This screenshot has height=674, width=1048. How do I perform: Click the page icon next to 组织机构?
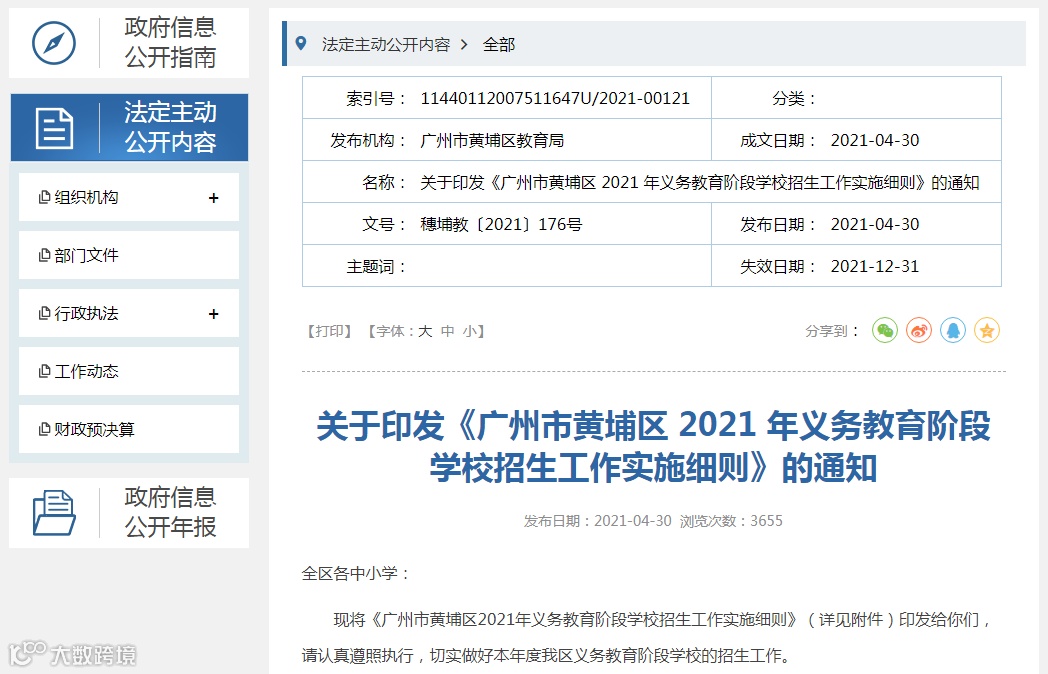pos(45,197)
